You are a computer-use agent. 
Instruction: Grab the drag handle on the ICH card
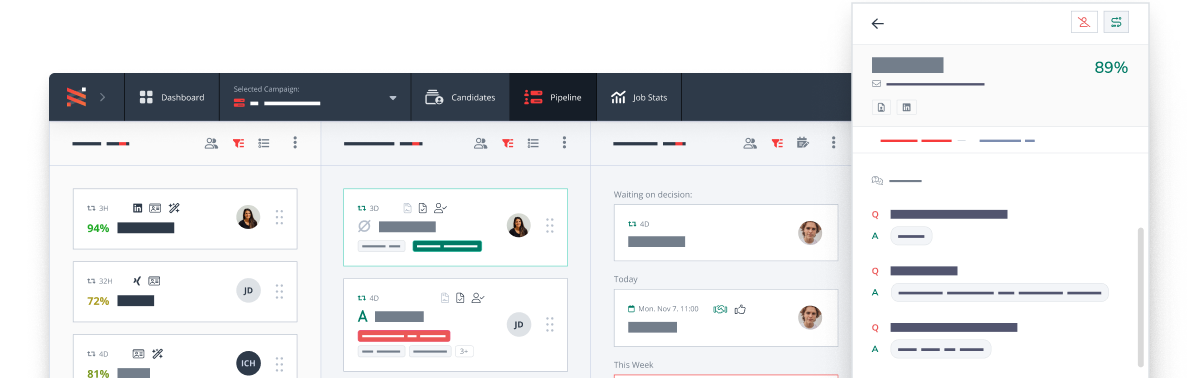(279, 363)
